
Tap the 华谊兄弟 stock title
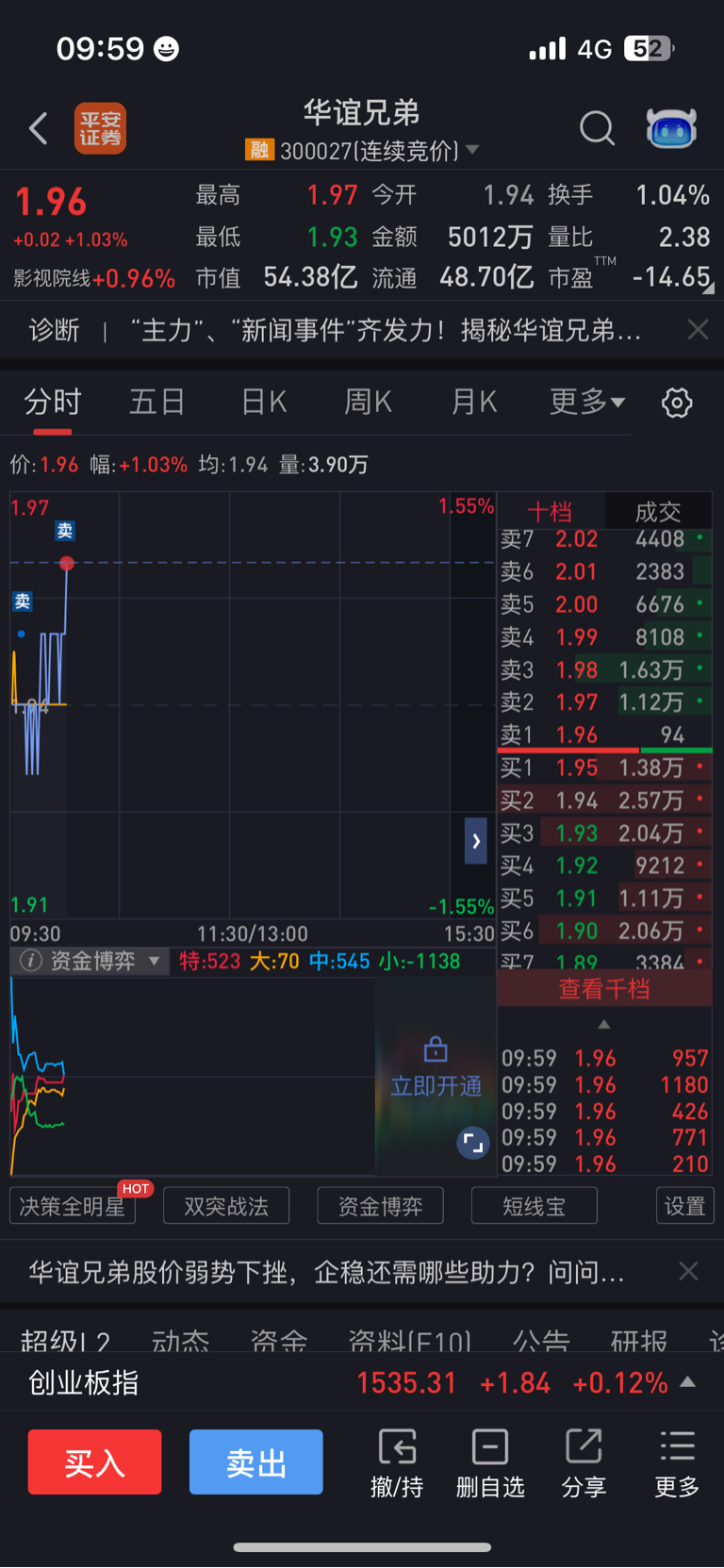pos(361,113)
